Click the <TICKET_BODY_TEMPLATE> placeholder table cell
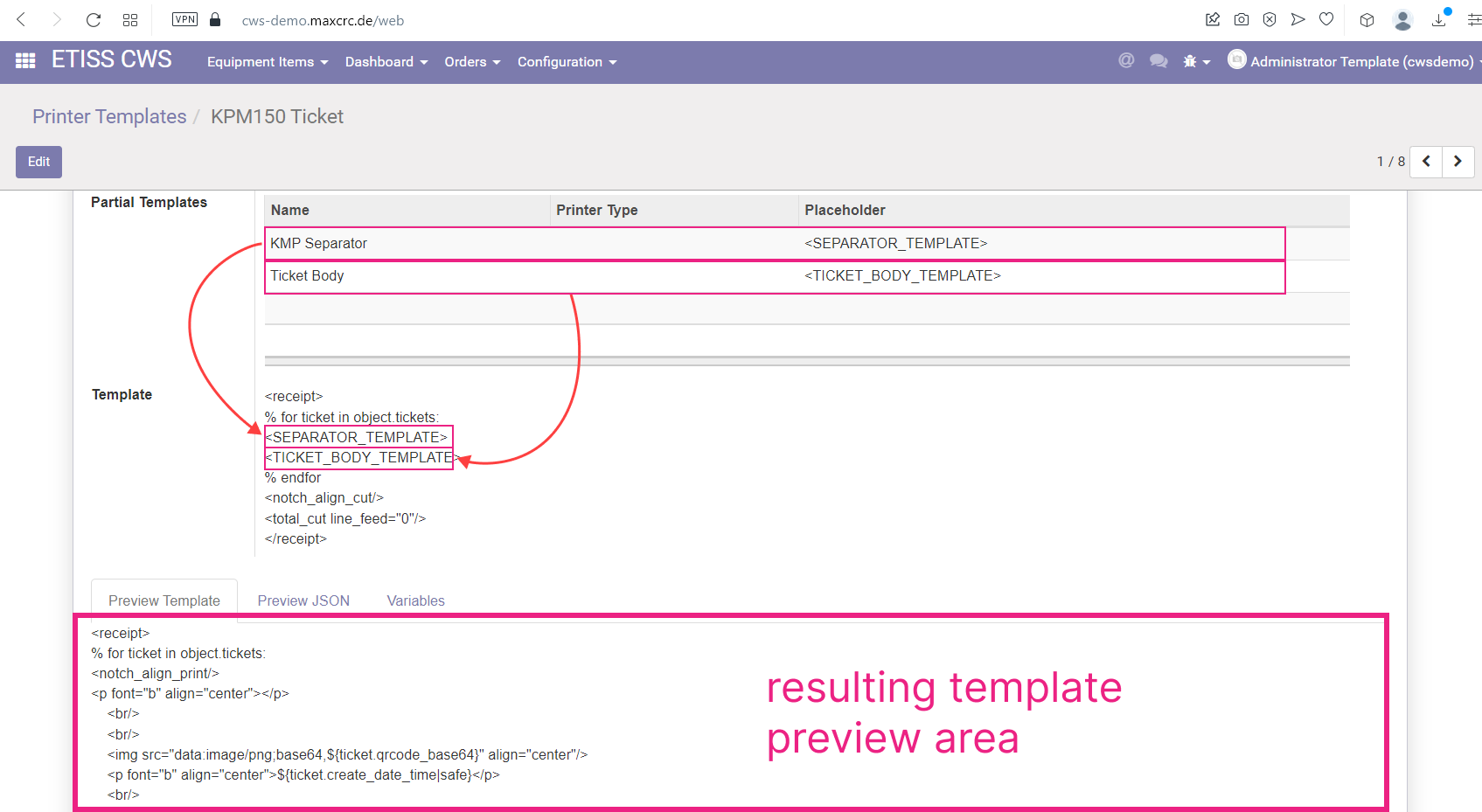Image resolution: width=1482 pixels, height=812 pixels. tap(902, 275)
